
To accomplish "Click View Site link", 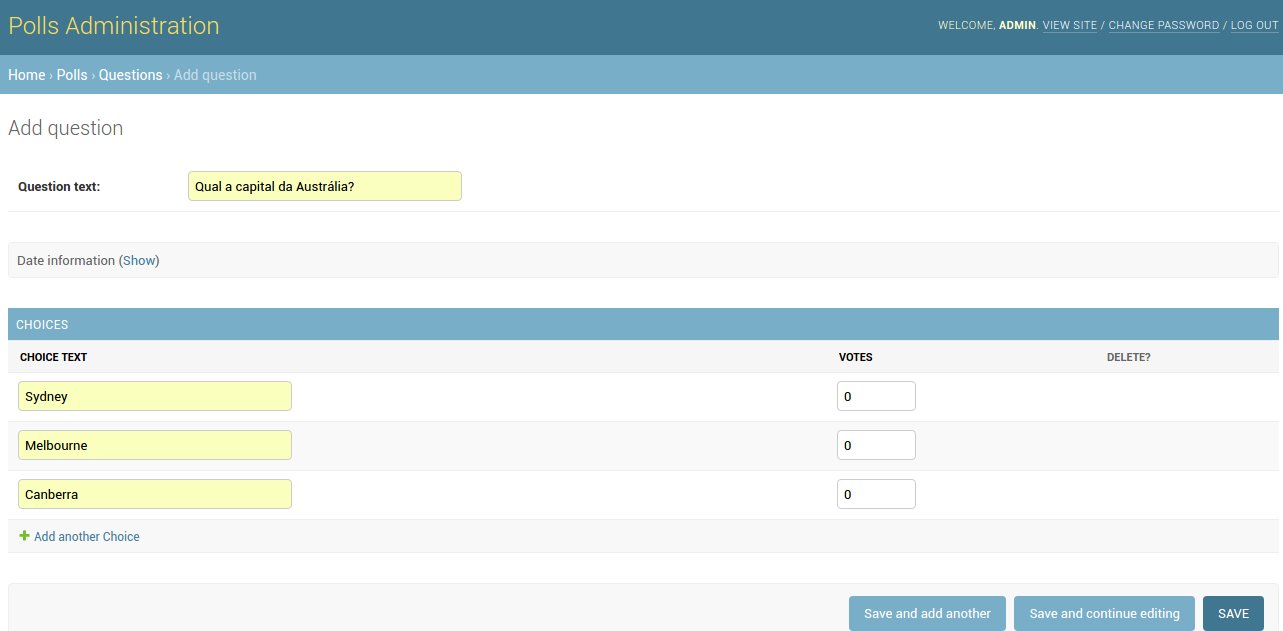I will [1070, 25].
